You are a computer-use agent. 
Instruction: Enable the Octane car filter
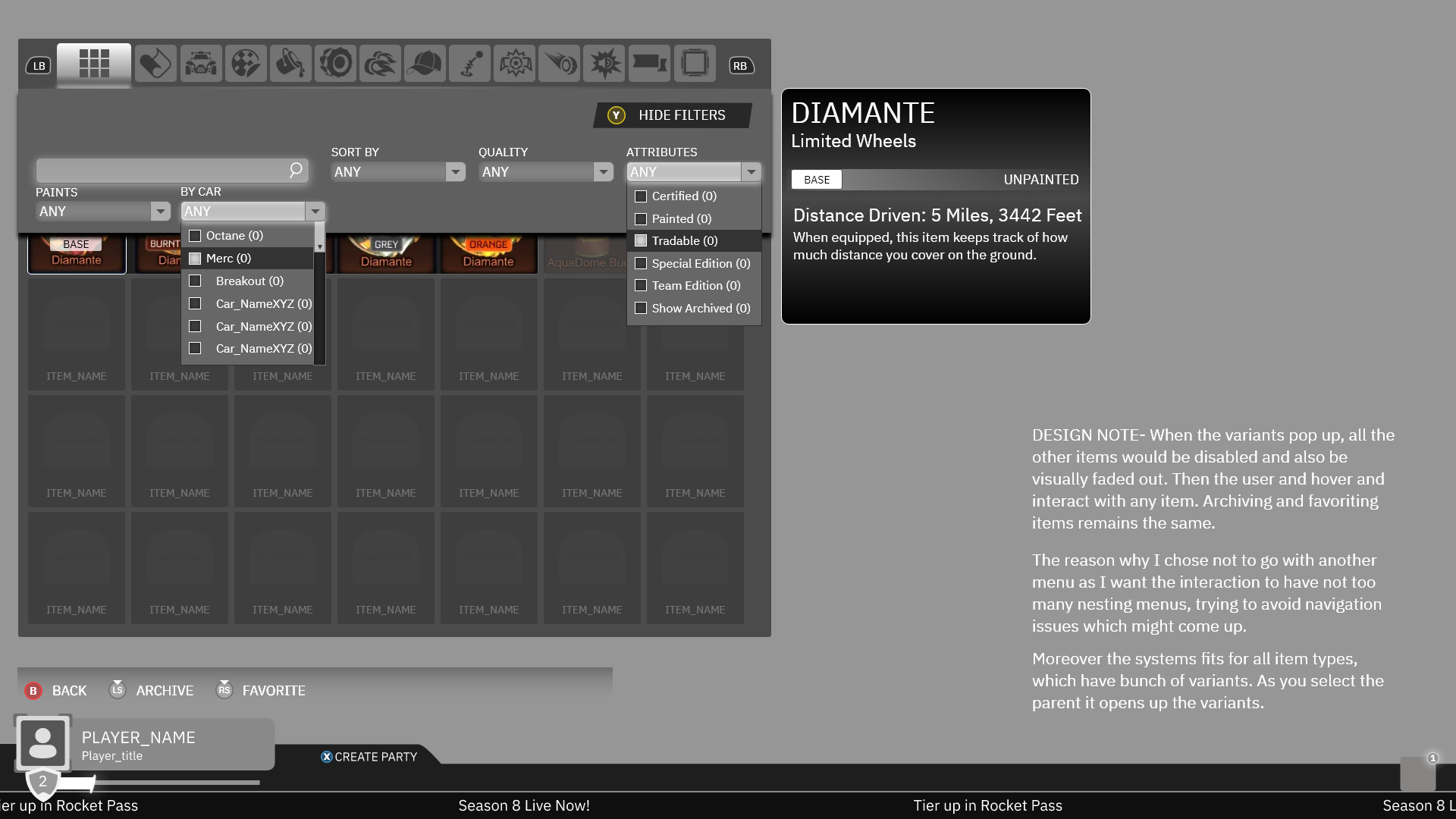click(195, 236)
